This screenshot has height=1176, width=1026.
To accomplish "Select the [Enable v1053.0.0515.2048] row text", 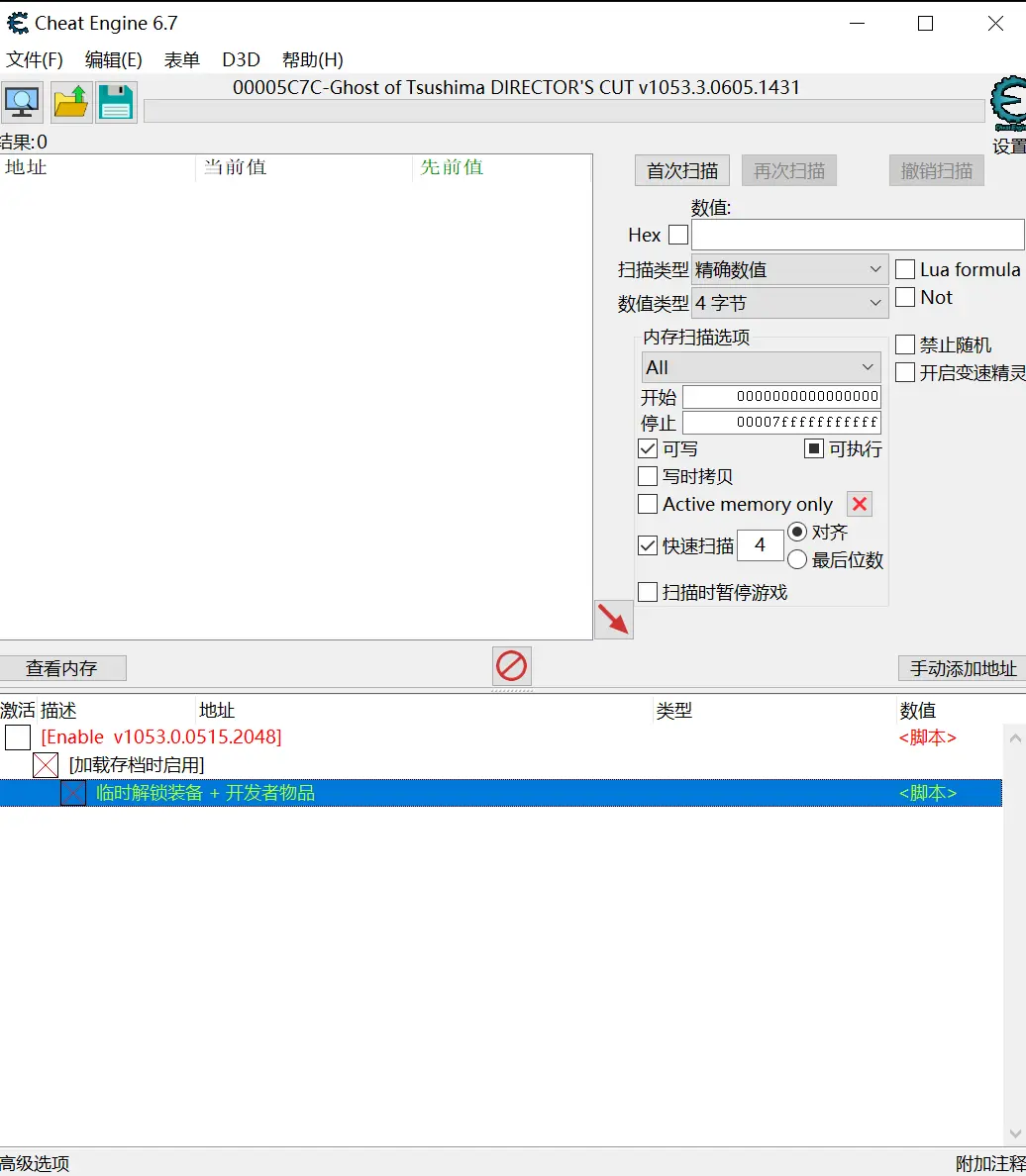I will tap(161, 737).
